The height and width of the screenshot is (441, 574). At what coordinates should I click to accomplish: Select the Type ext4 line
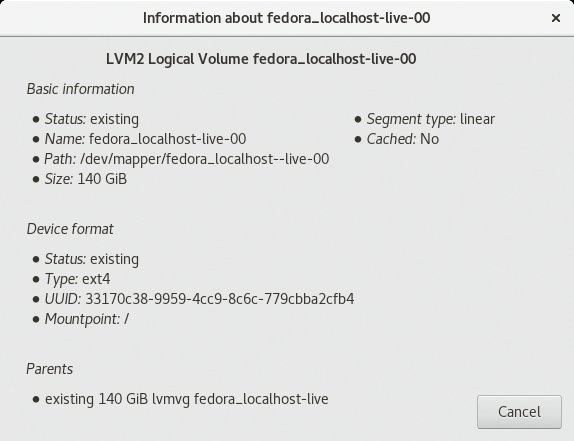pos(77,279)
